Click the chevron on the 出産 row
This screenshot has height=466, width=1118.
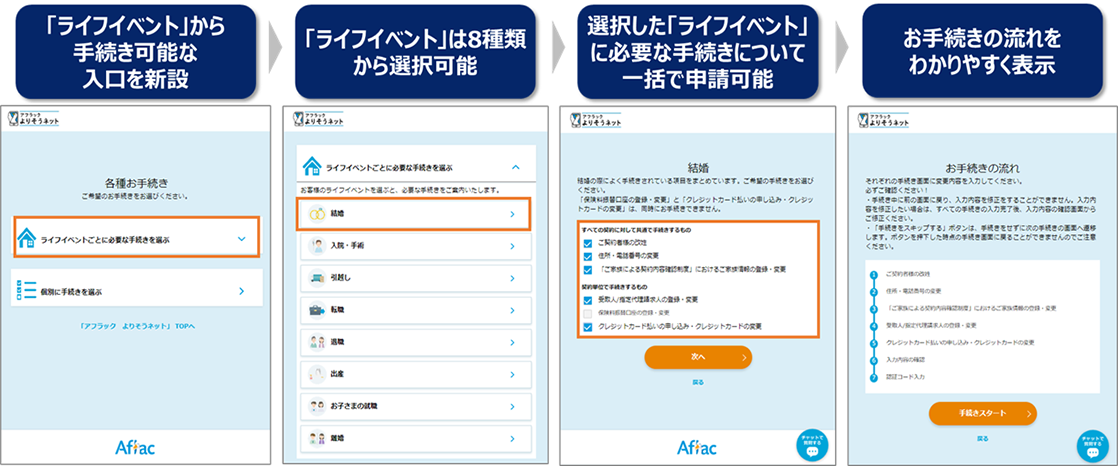pos(512,374)
